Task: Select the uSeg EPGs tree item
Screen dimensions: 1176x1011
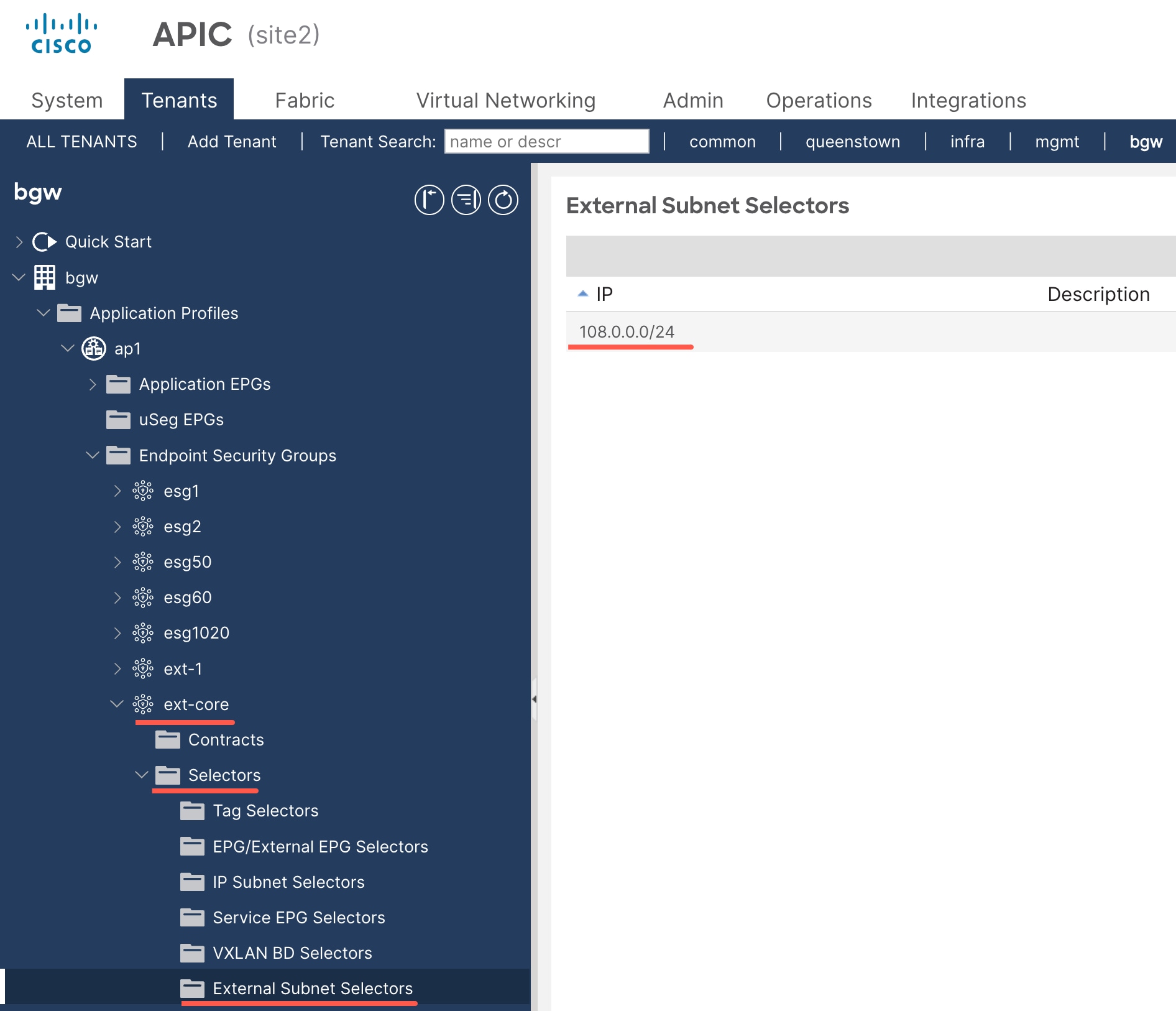Action: pyautogui.click(x=181, y=420)
